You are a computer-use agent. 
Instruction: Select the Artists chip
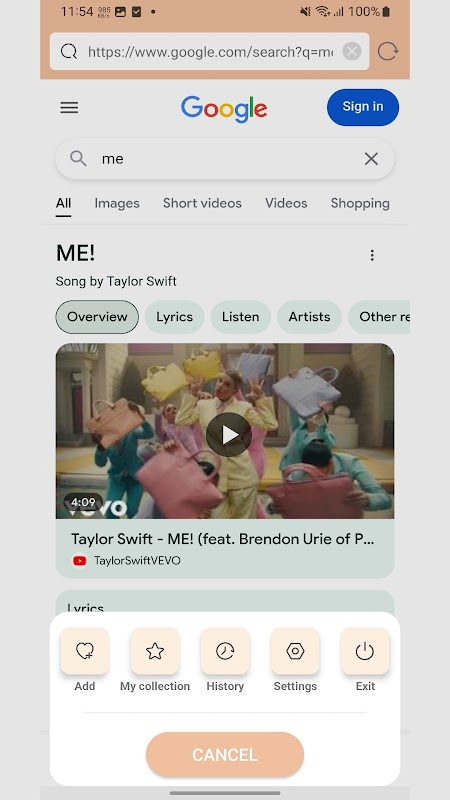(x=309, y=317)
